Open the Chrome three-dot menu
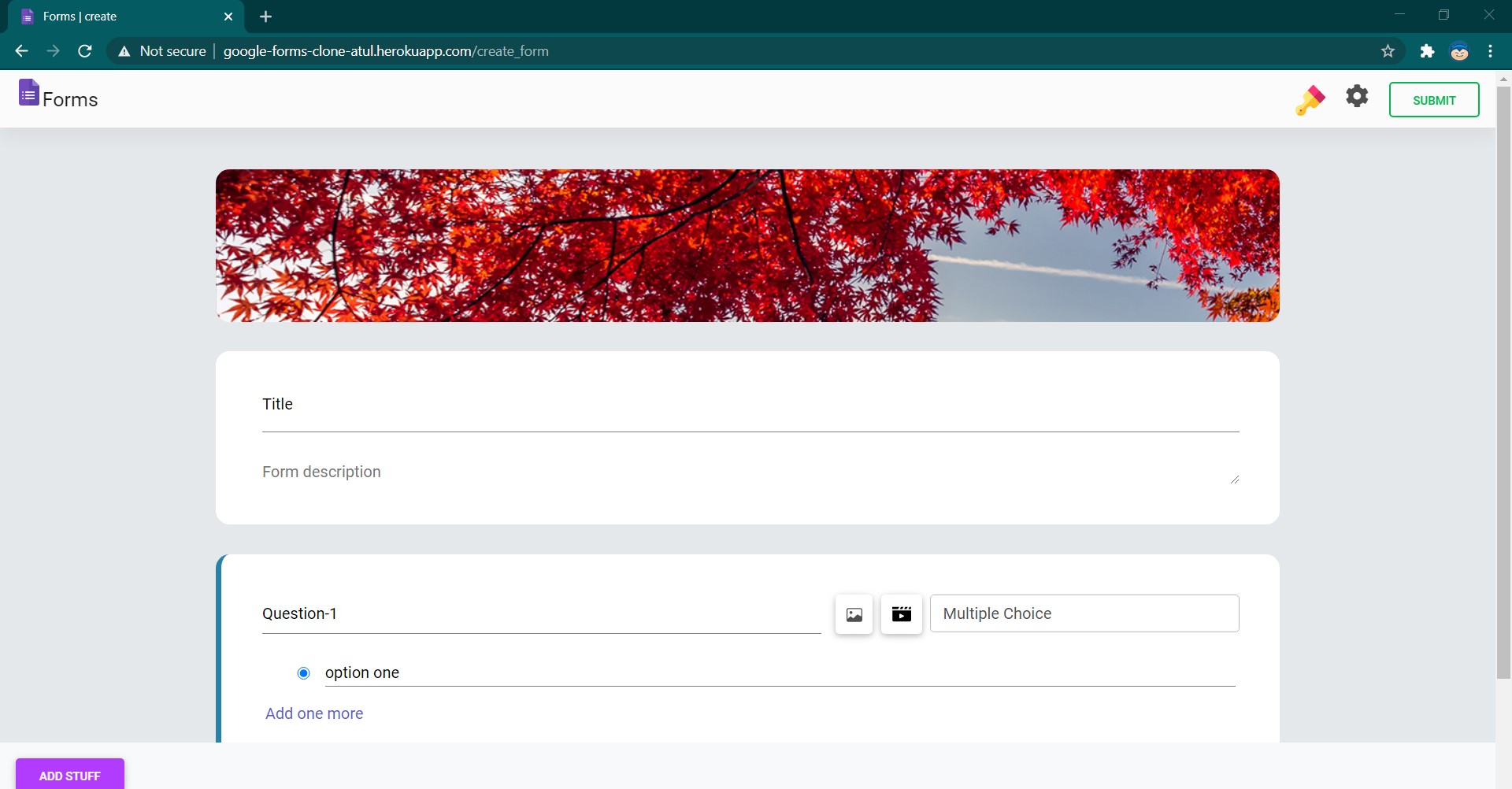The height and width of the screenshot is (789, 1512). pos(1490,51)
